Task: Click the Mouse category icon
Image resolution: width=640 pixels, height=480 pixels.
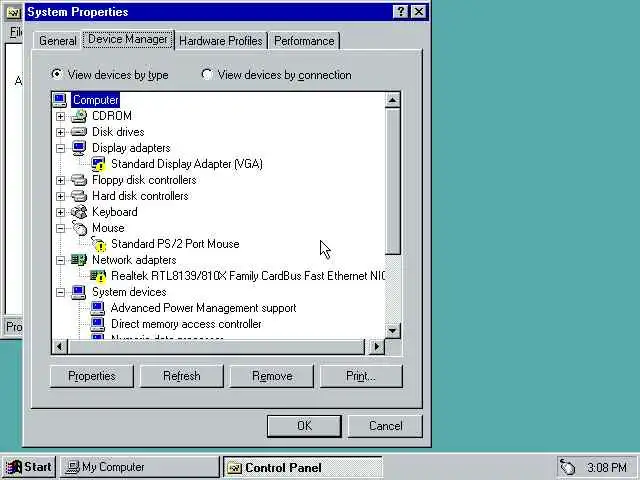Action: tap(79, 228)
